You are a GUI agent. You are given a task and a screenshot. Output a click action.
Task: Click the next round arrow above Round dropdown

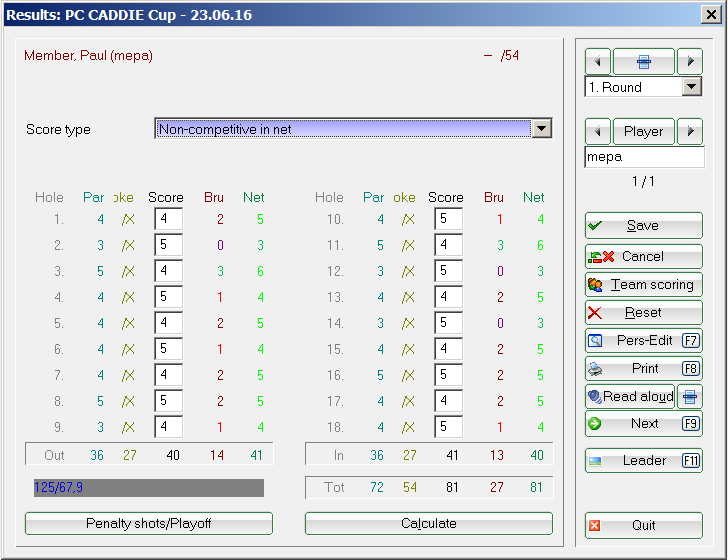coord(690,61)
